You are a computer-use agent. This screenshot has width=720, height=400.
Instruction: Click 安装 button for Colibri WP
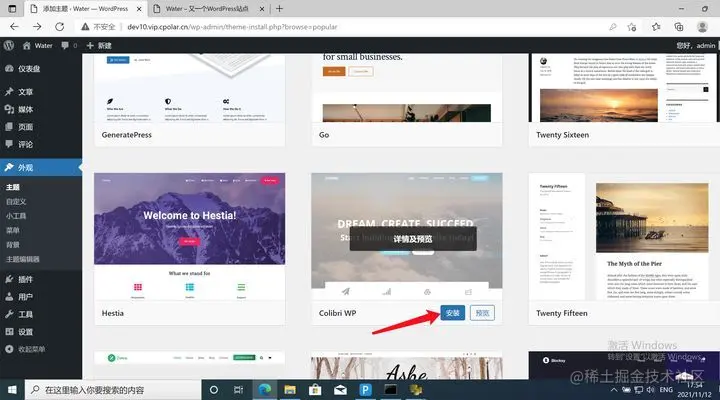(452, 313)
